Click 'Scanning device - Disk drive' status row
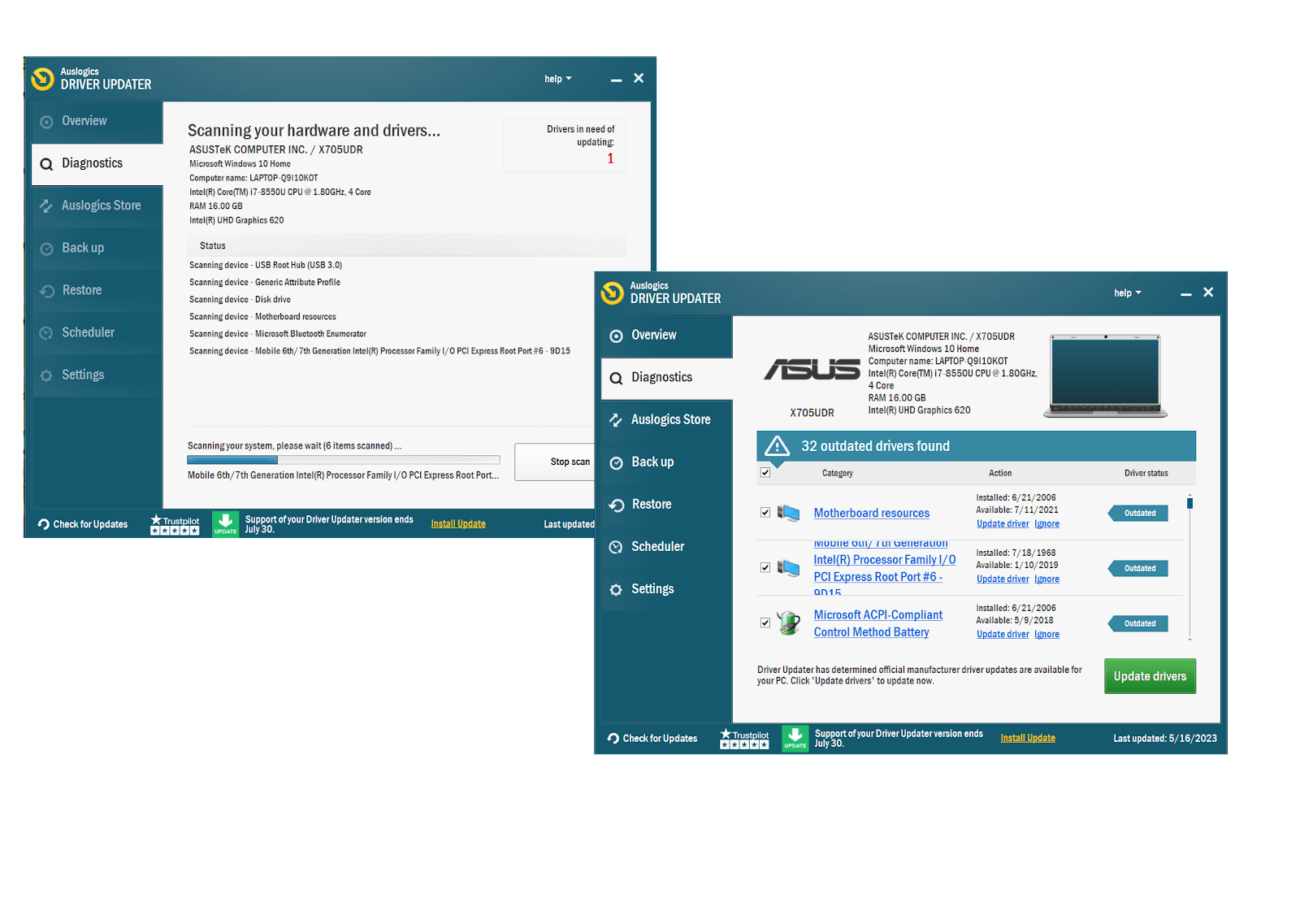Image resolution: width=1300 pixels, height=924 pixels. point(240,300)
